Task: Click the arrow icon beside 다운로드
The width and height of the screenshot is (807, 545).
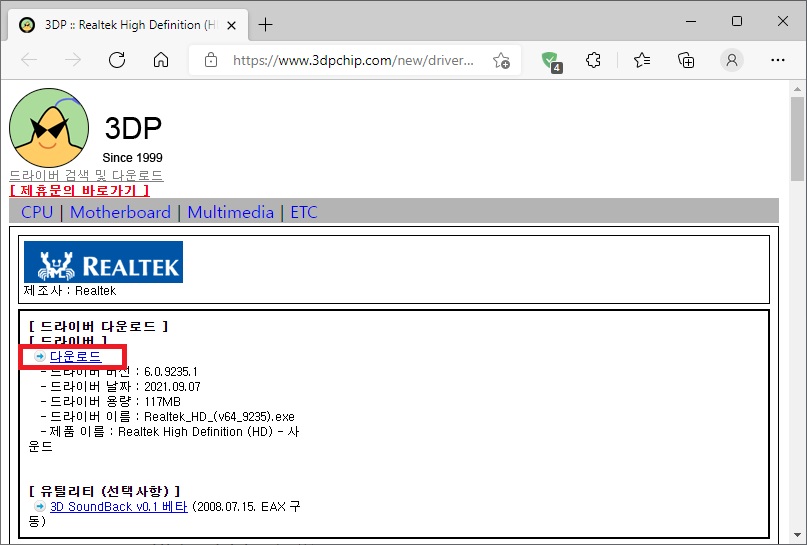Action: coord(40,356)
